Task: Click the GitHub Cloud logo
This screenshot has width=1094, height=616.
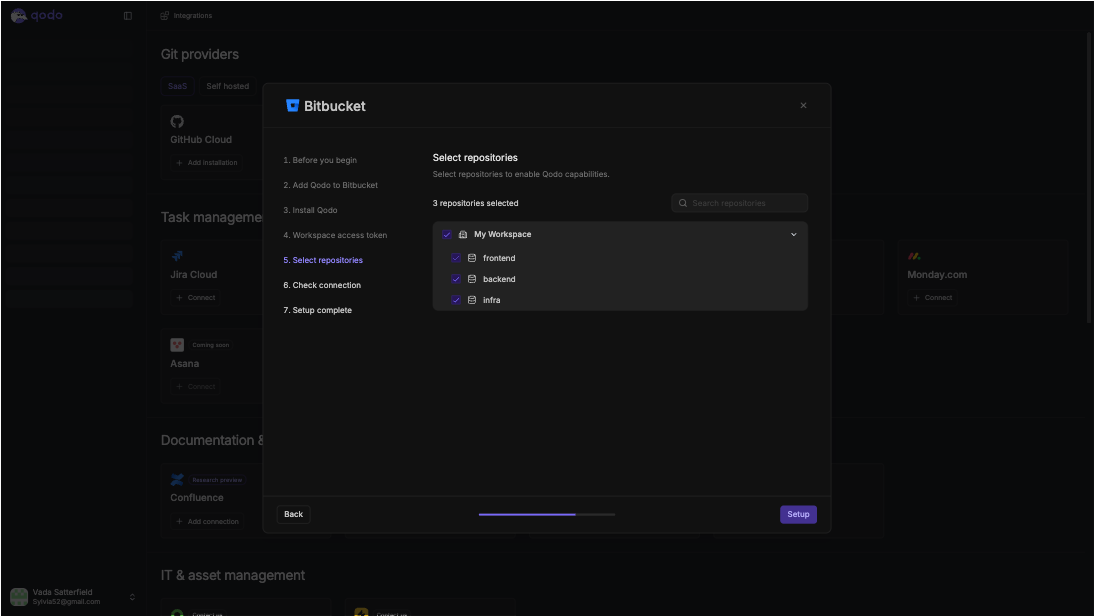Action: (x=177, y=121)
